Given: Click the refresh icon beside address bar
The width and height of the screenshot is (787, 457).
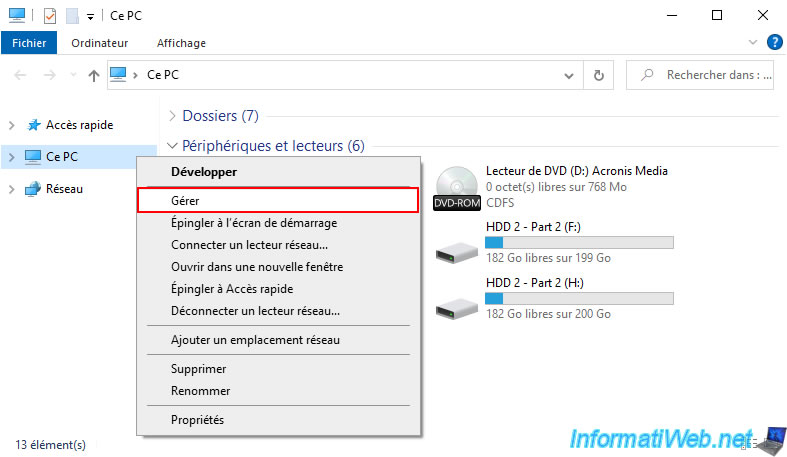Looking at the screenshot, I should pyautogui.click(x=598, y=75).
